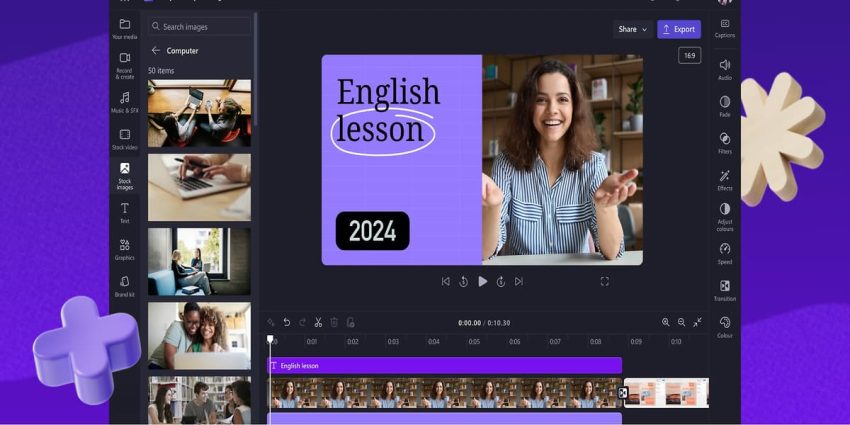Select the English lesson title in preview
Viewport: 850px width, 425px height.
click(387, 110)
